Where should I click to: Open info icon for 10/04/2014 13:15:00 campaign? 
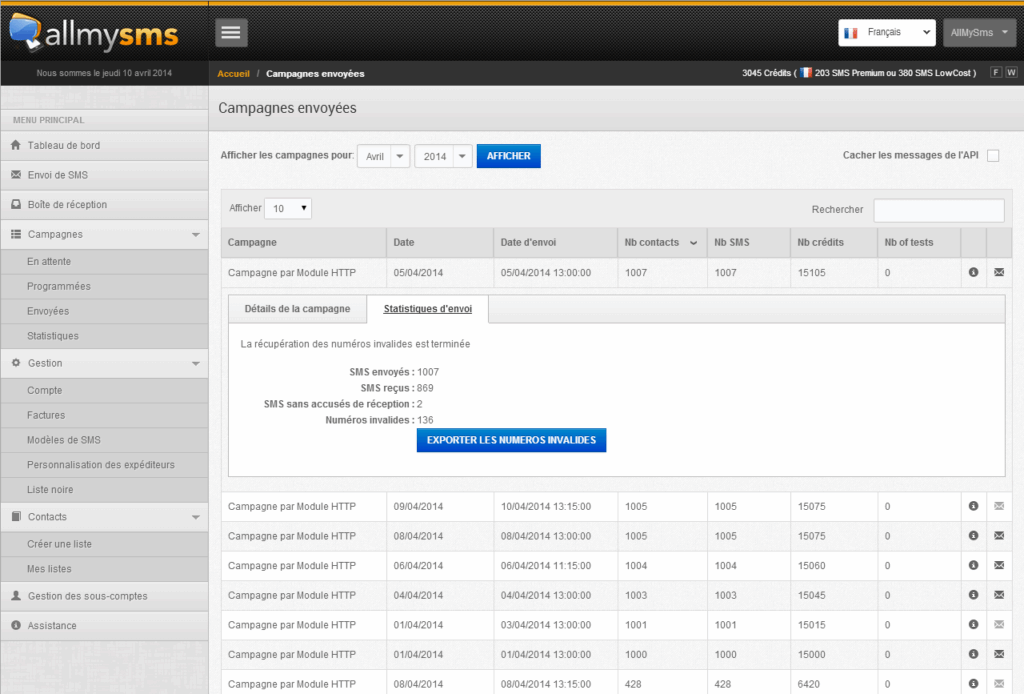coord(973,506)
